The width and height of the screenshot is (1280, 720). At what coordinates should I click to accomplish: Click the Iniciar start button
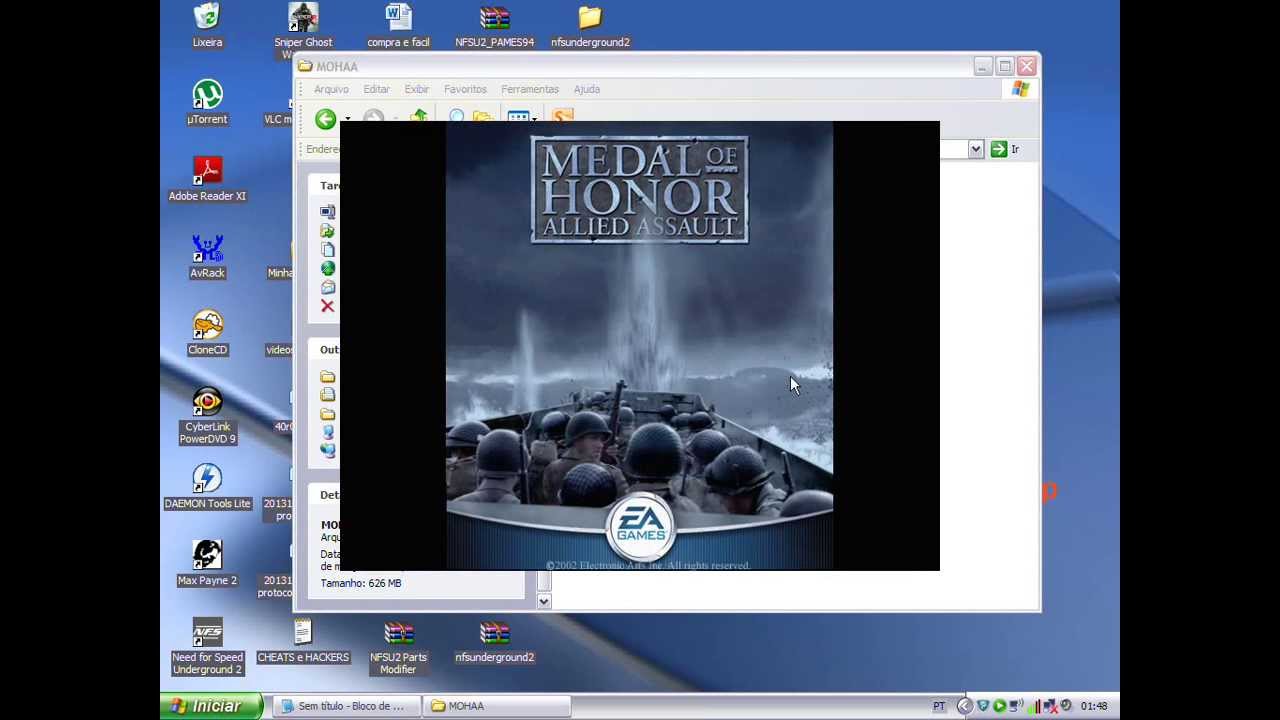[211, 706]
